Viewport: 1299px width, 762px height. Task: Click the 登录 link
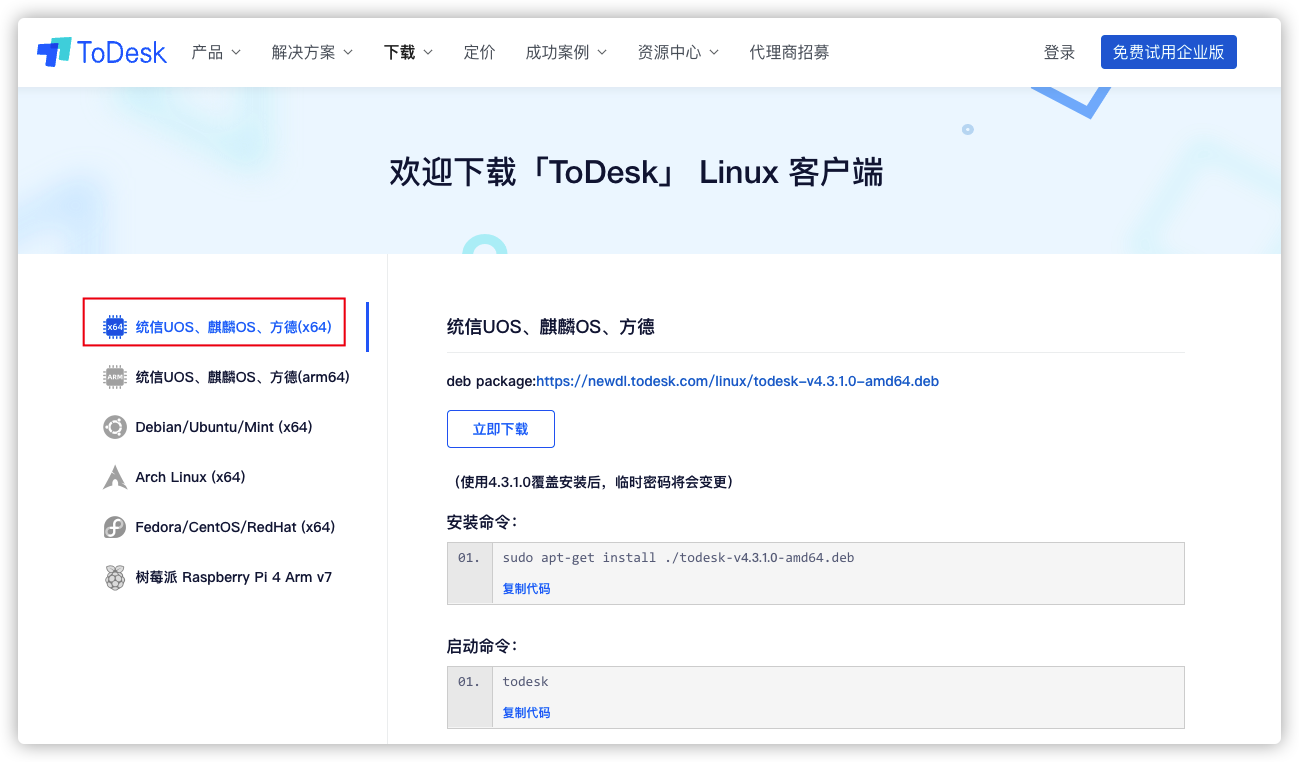(1059, 52)
